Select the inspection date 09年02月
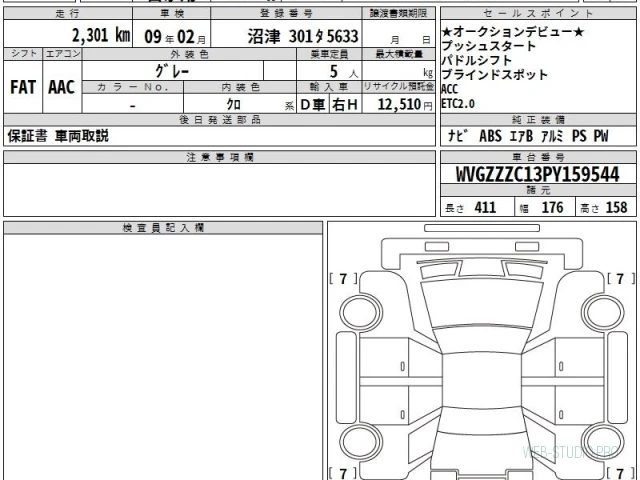 [x=175, y=37]
